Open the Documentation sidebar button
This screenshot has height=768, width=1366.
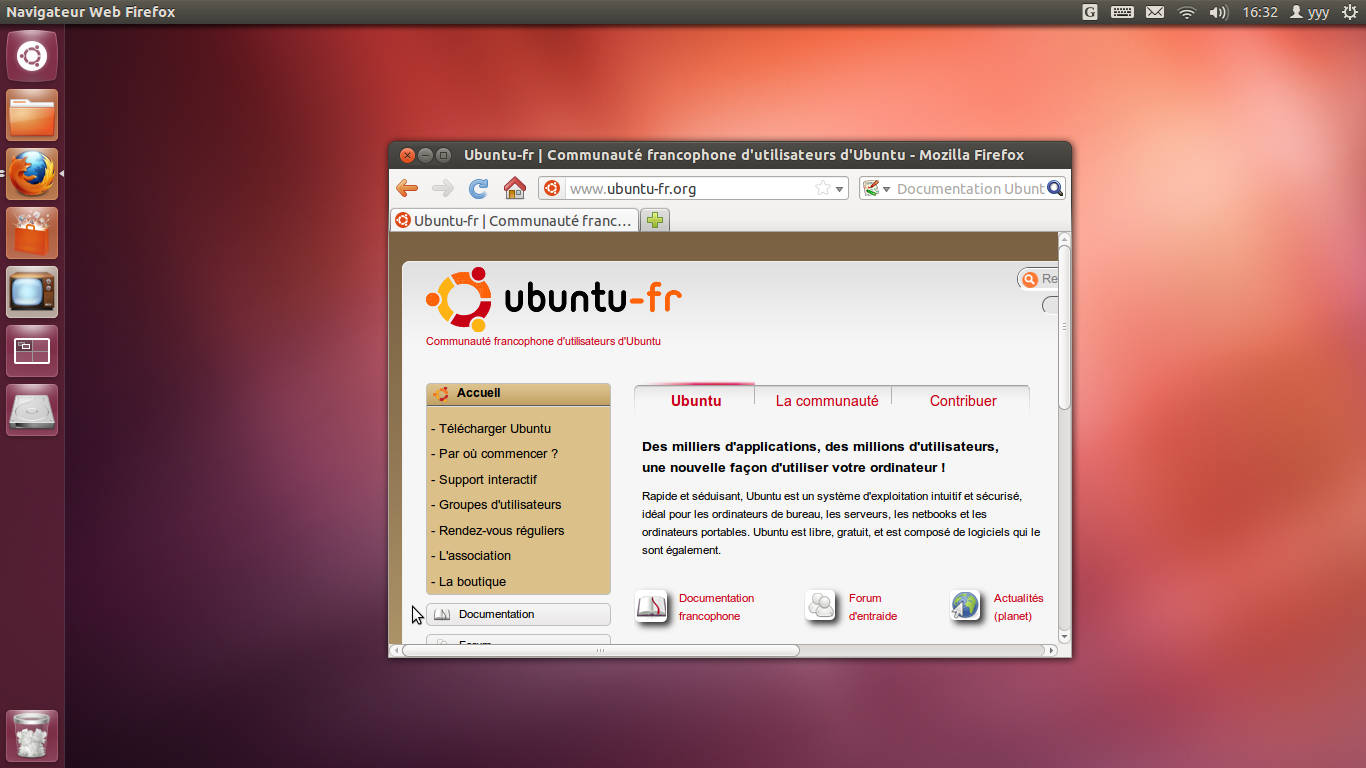pos(518,614)
